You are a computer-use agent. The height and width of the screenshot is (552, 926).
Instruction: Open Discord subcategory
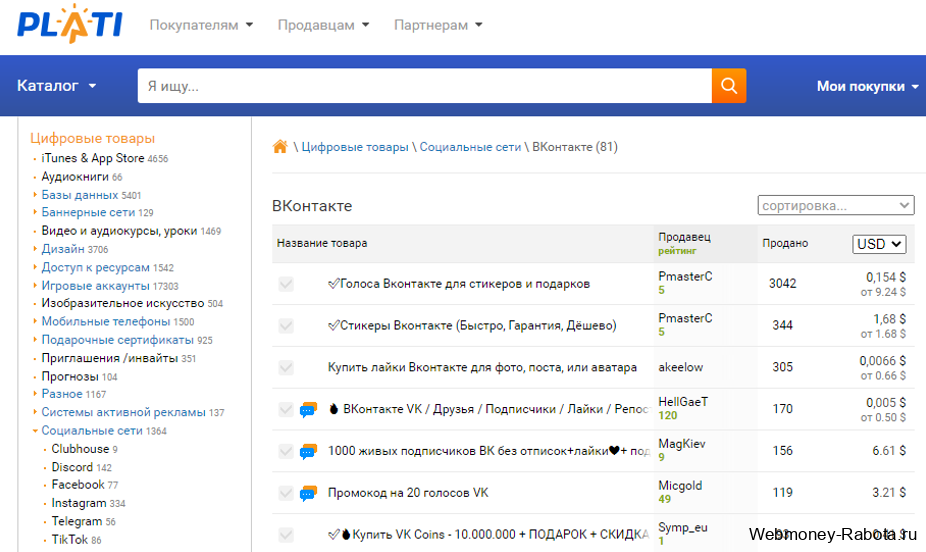tap(72, 467)
